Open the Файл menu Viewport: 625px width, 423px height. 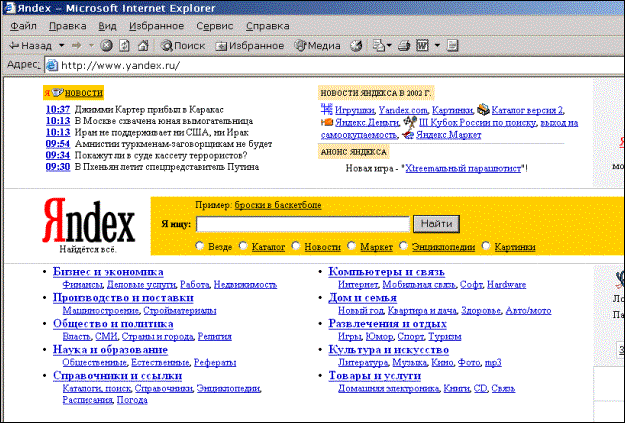point(23,26)
